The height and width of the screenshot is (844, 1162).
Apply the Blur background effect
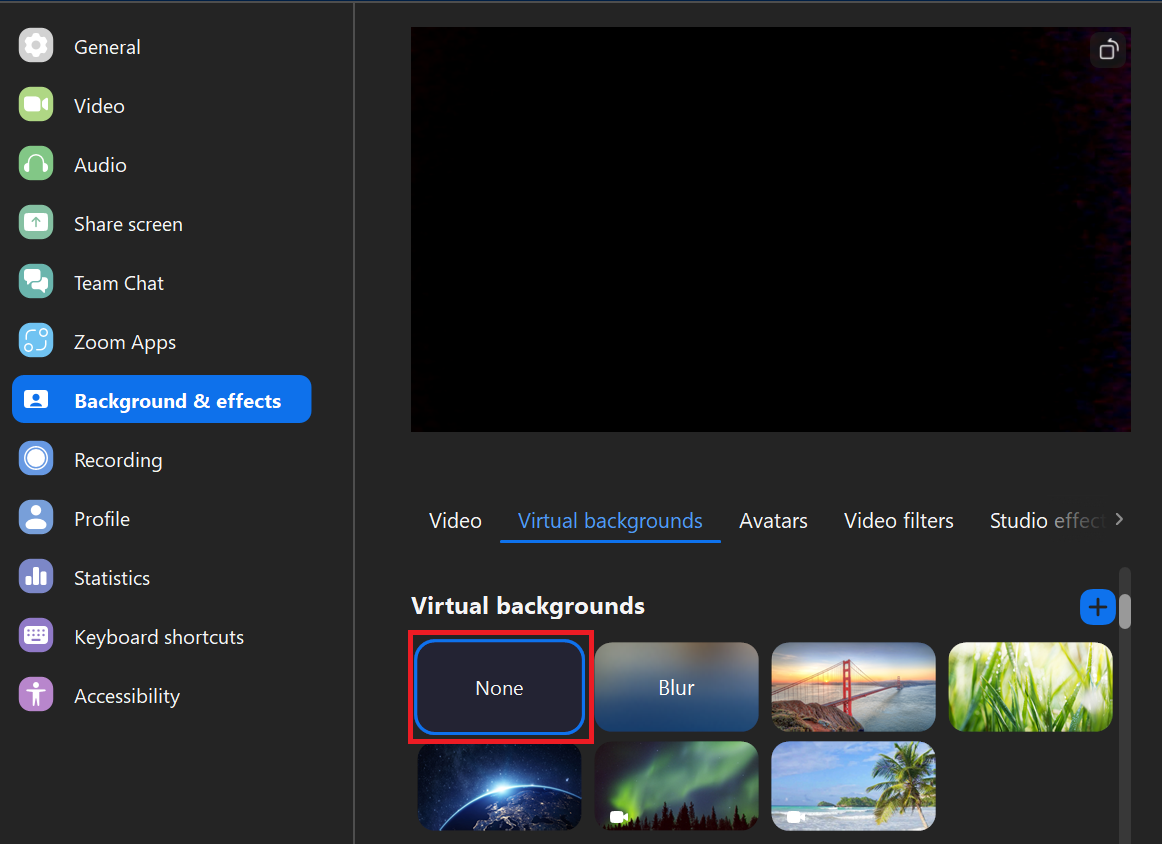pos(676,687)
